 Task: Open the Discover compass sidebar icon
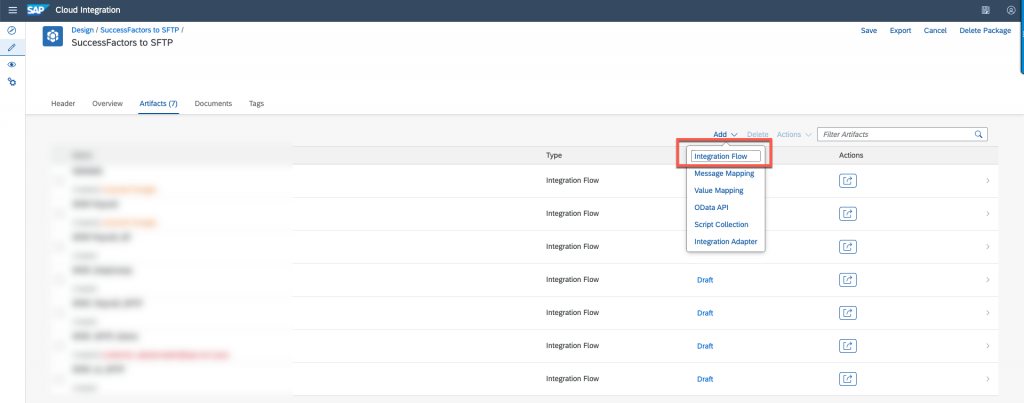point(12,31)
